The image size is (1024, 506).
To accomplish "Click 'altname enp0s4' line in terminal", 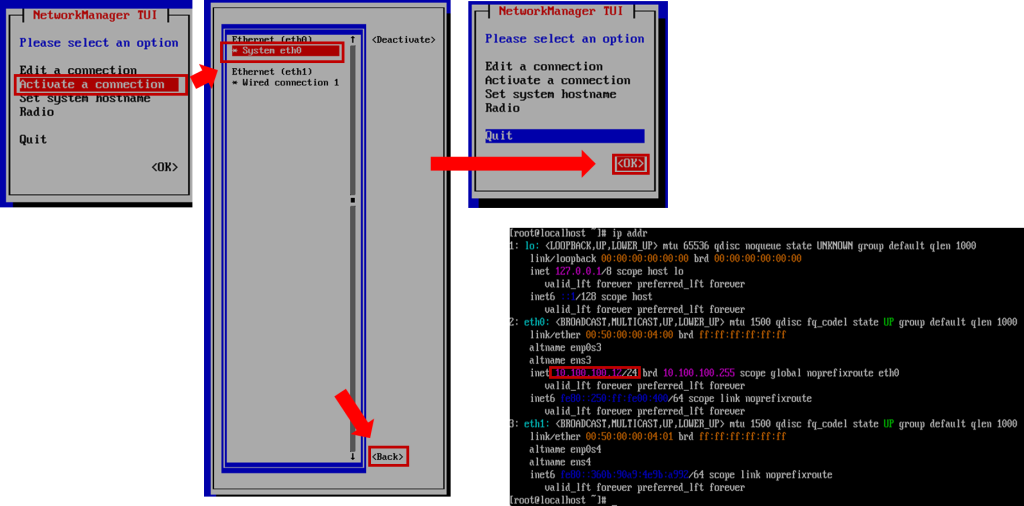I will (566, 448).
